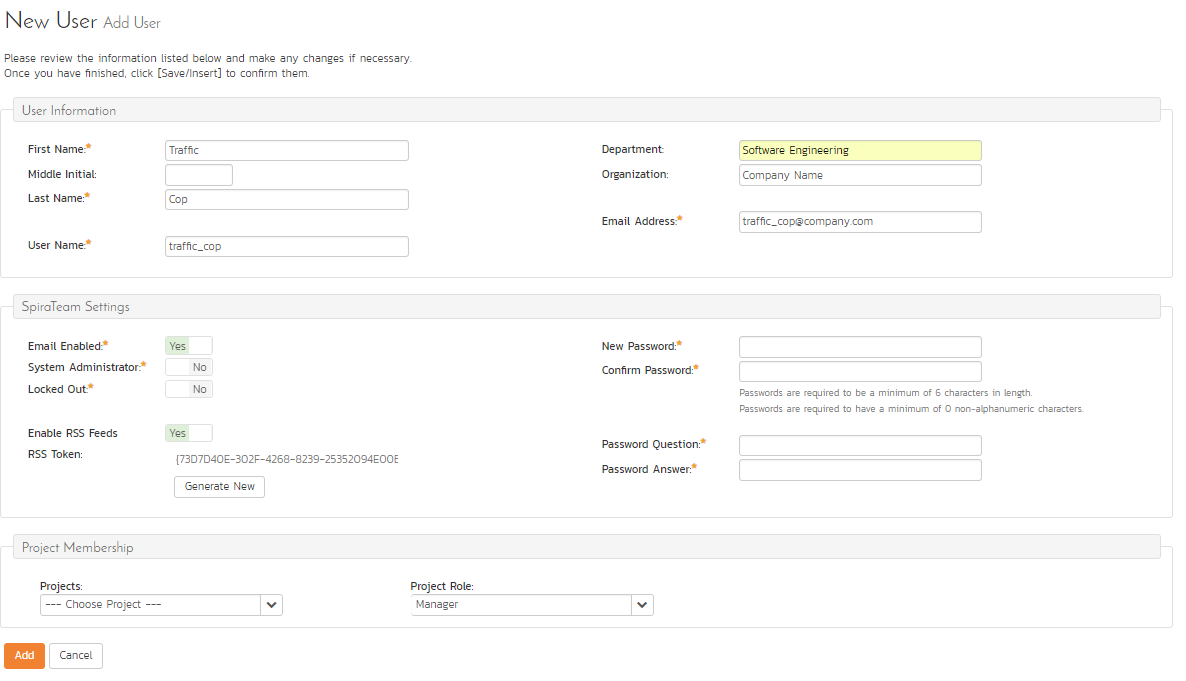Image resolution: width=1186 pixels, height=681 pixels.
Task: Click the Email Address field
Action: 859,222
